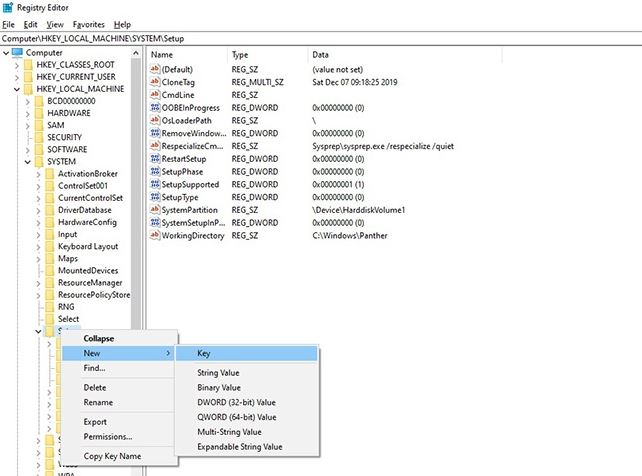Sort values by the Name column header

pyautogui.click(x=187, y=55)
